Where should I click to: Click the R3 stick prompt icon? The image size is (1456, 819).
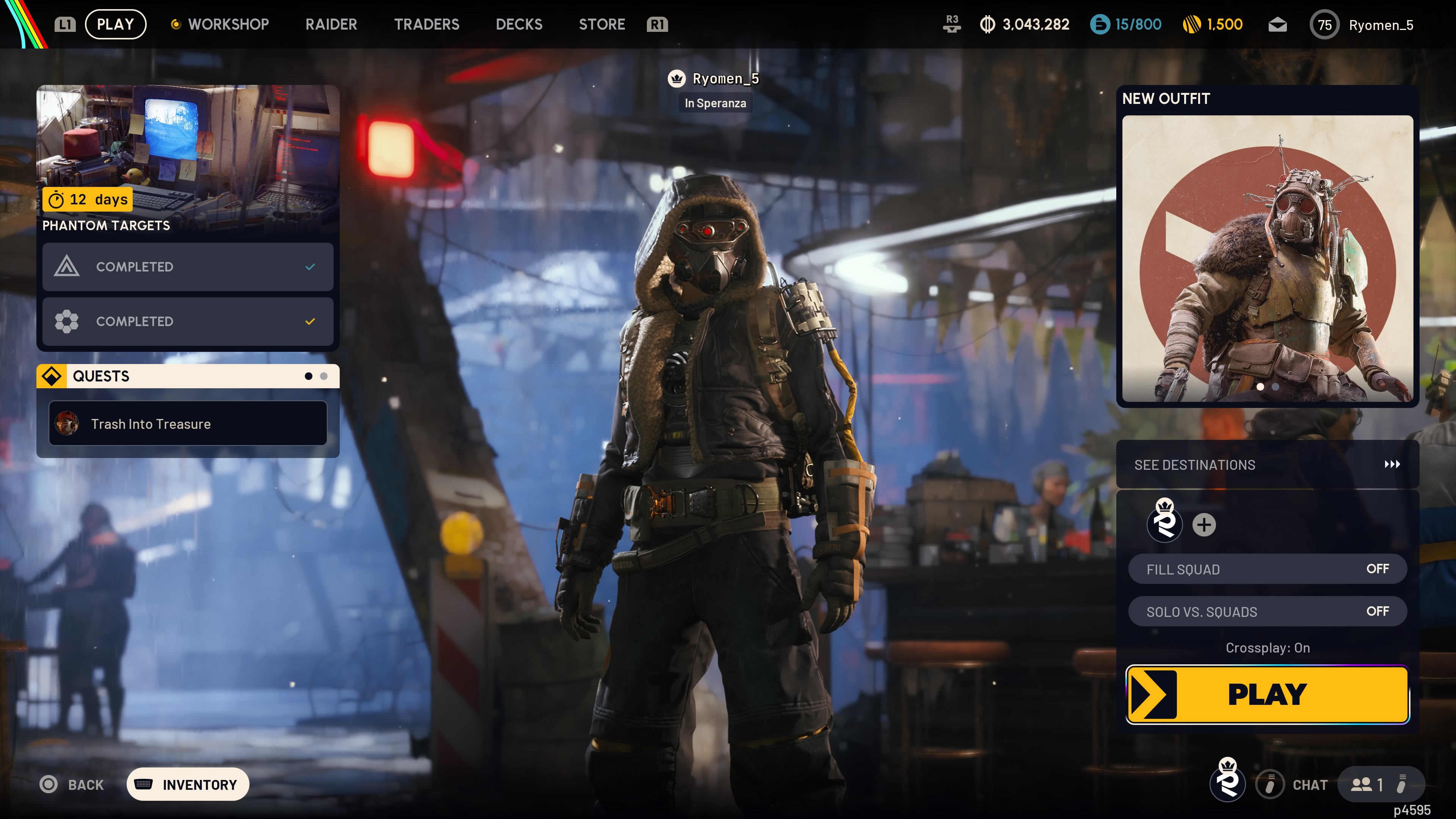[952, 24]
